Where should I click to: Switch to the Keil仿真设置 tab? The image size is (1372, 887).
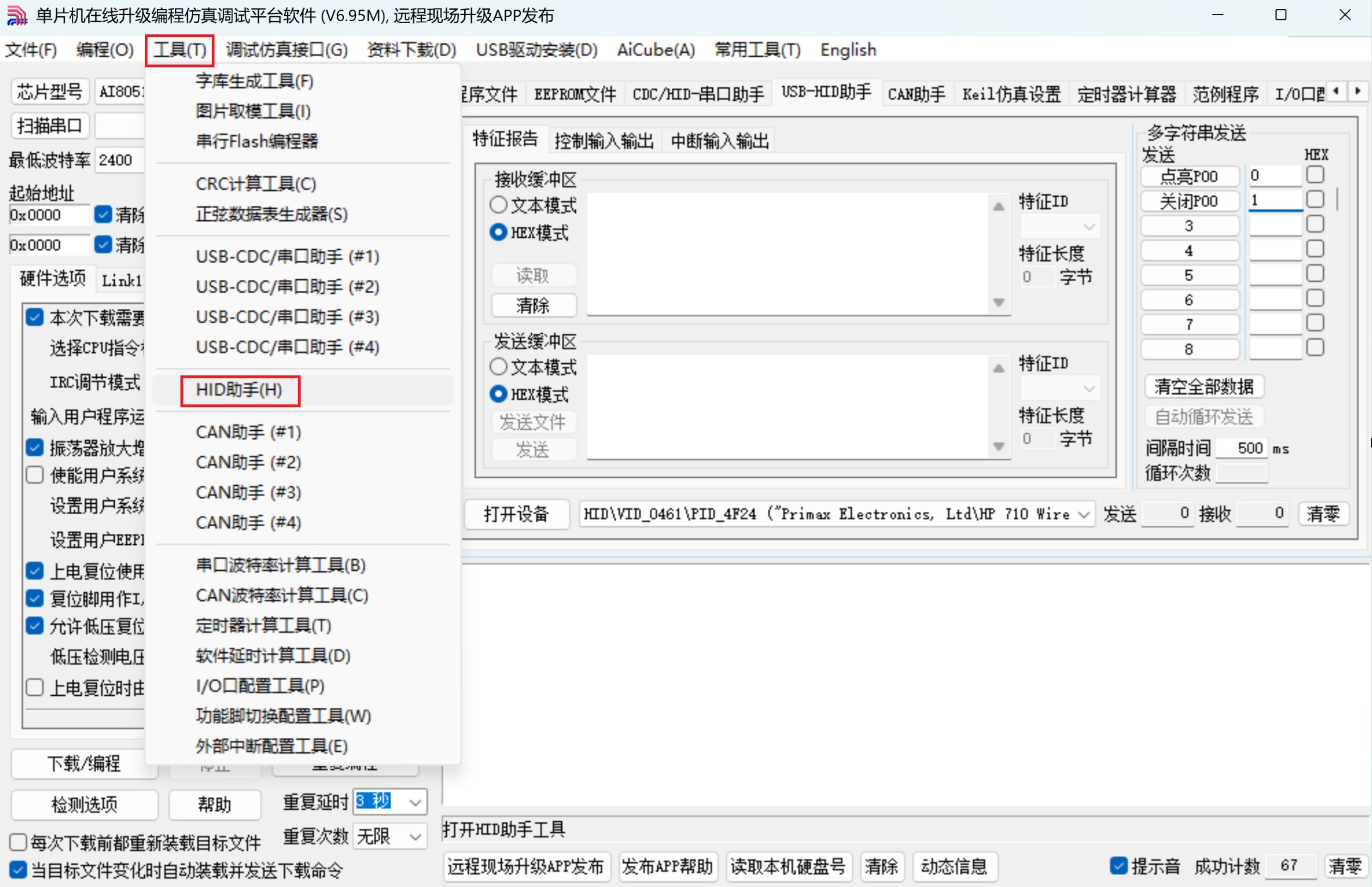1011,94
